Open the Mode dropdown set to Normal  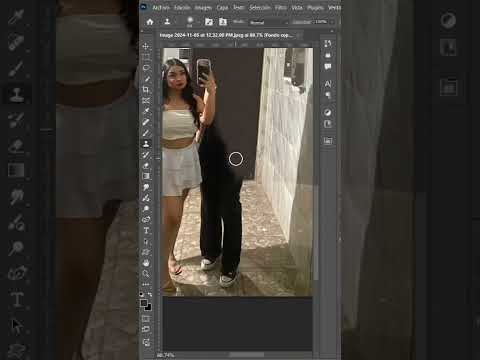[268, 22]
